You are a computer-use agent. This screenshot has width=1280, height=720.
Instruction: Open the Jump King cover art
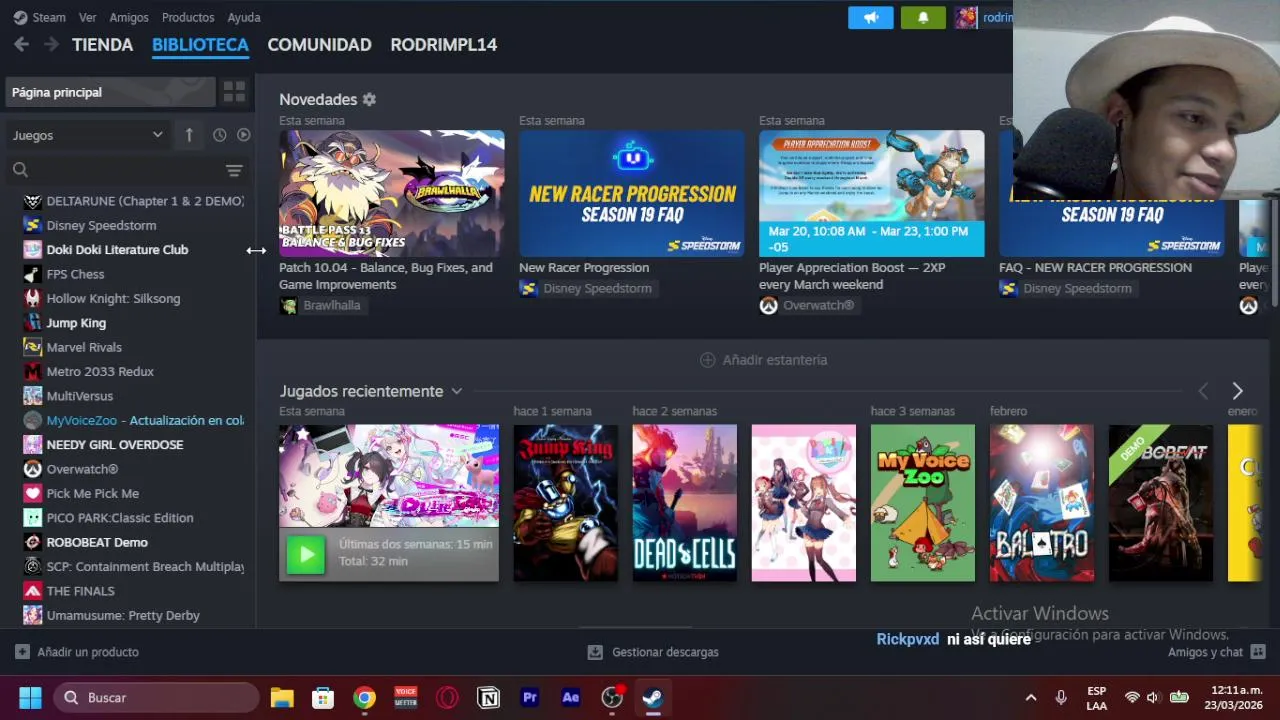point(565,503)
